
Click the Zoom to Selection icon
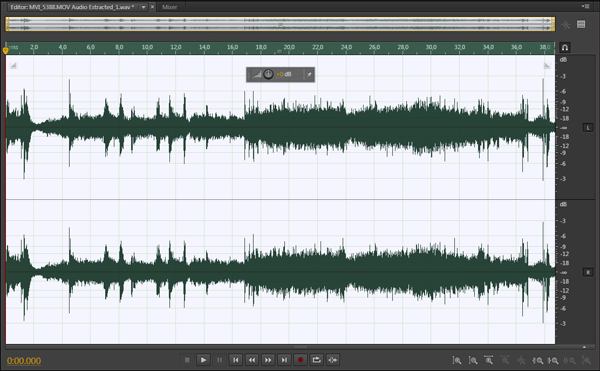pyautogui.click(x=569, y=360)
